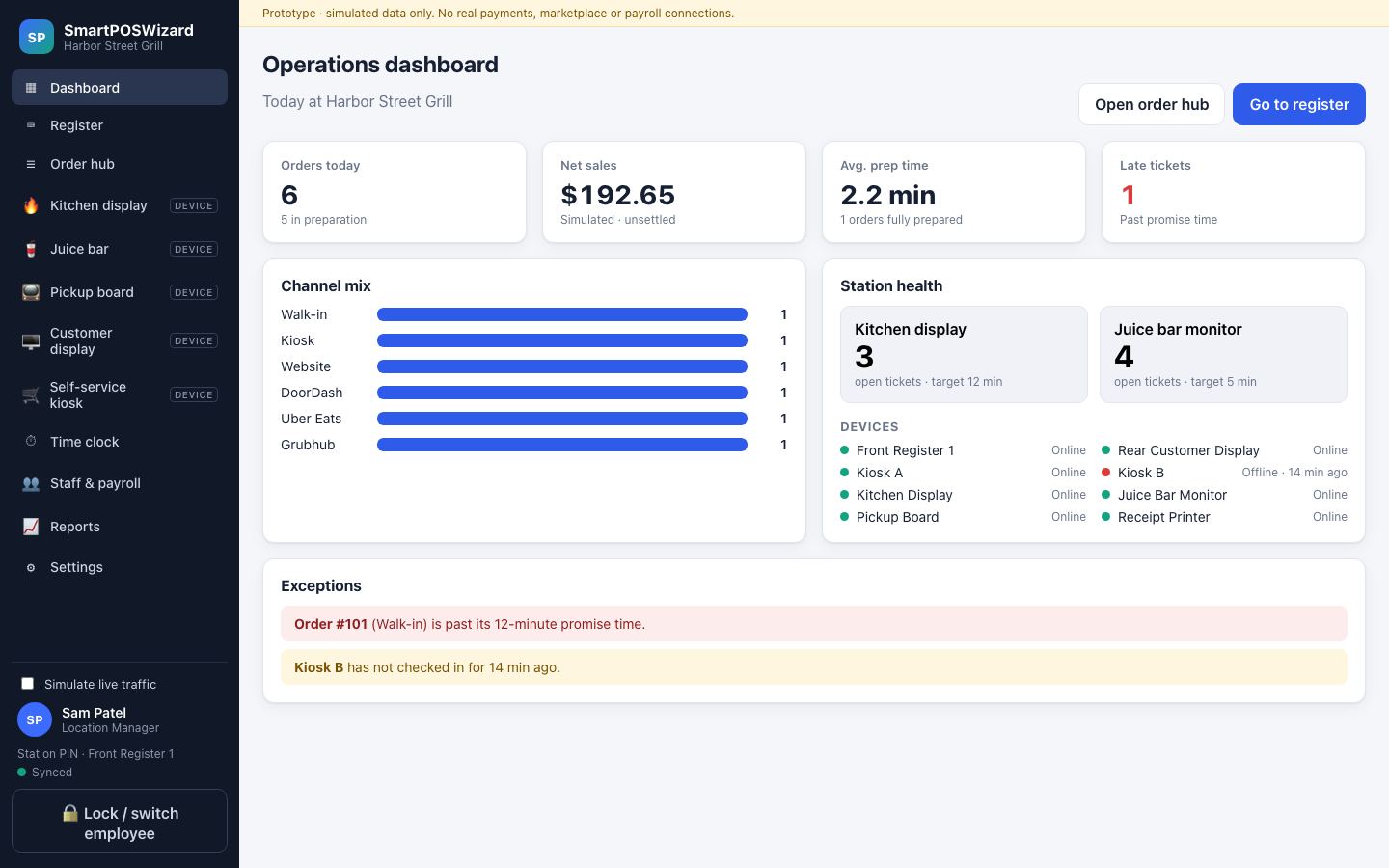Click the Self-service kiosk cart icon
The image size is (1389, 868).
click(31, 394)
